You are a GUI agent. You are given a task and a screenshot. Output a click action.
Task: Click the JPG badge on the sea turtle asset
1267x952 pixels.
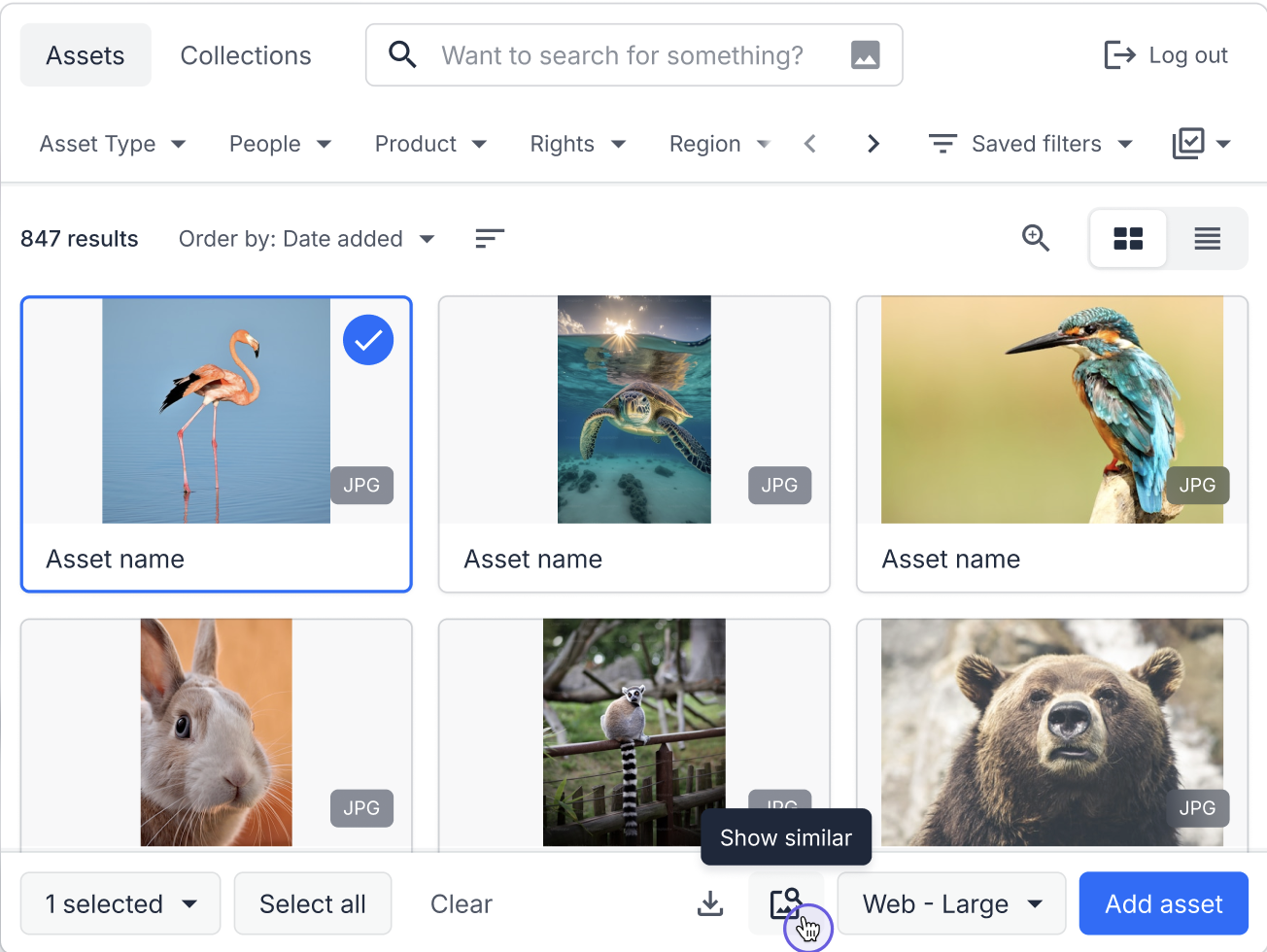(779, 485)
